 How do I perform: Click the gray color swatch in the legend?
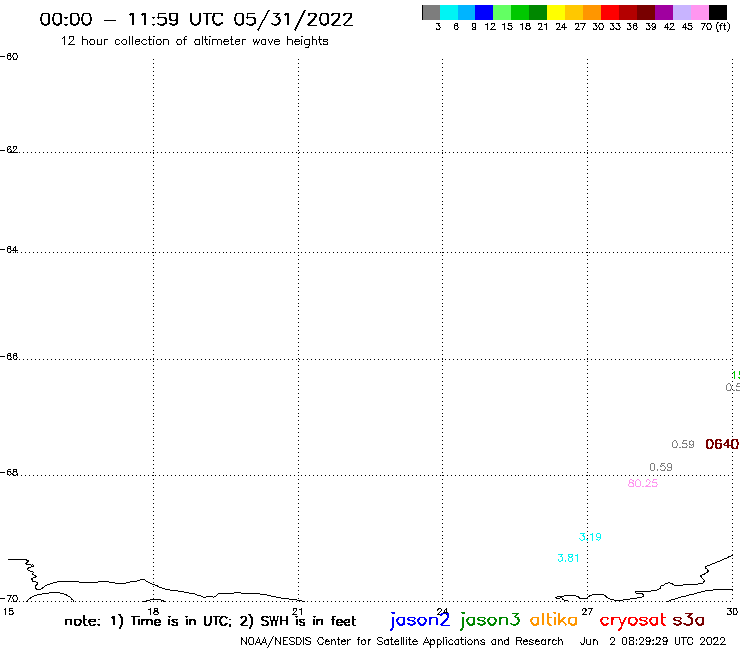[431, 12]
